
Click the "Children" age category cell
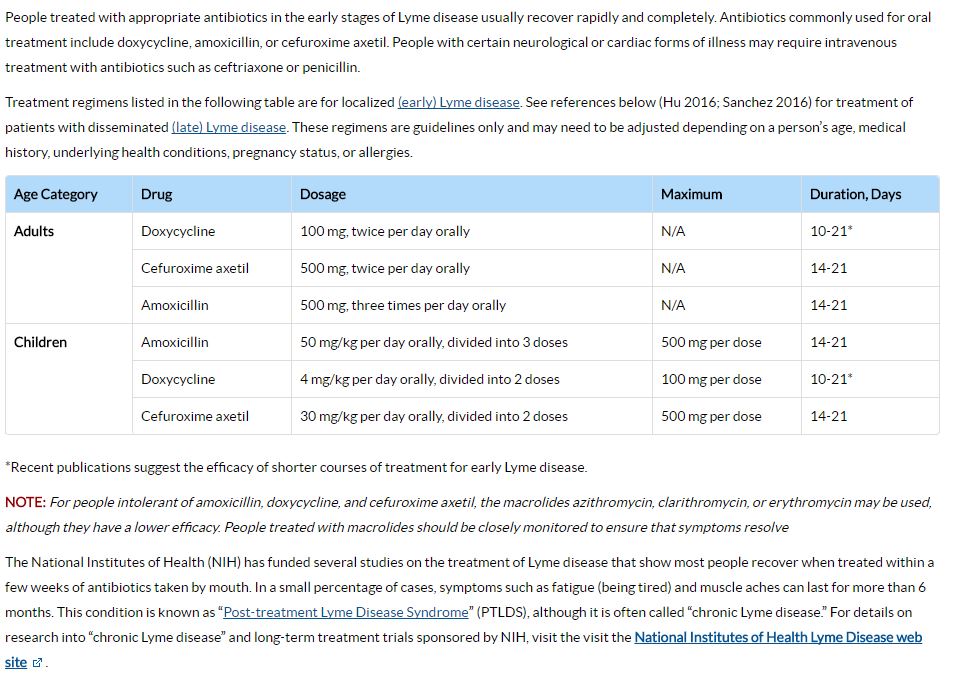click(41, 342)
